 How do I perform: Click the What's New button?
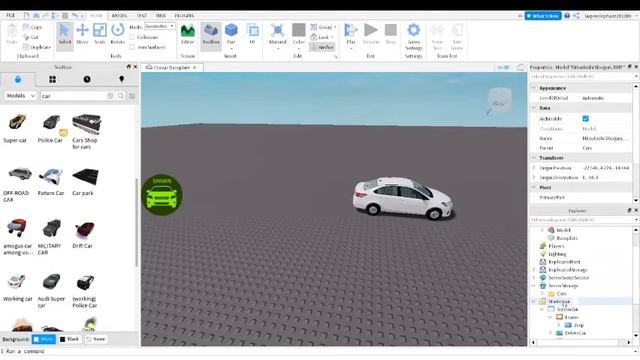coord(543,16)
